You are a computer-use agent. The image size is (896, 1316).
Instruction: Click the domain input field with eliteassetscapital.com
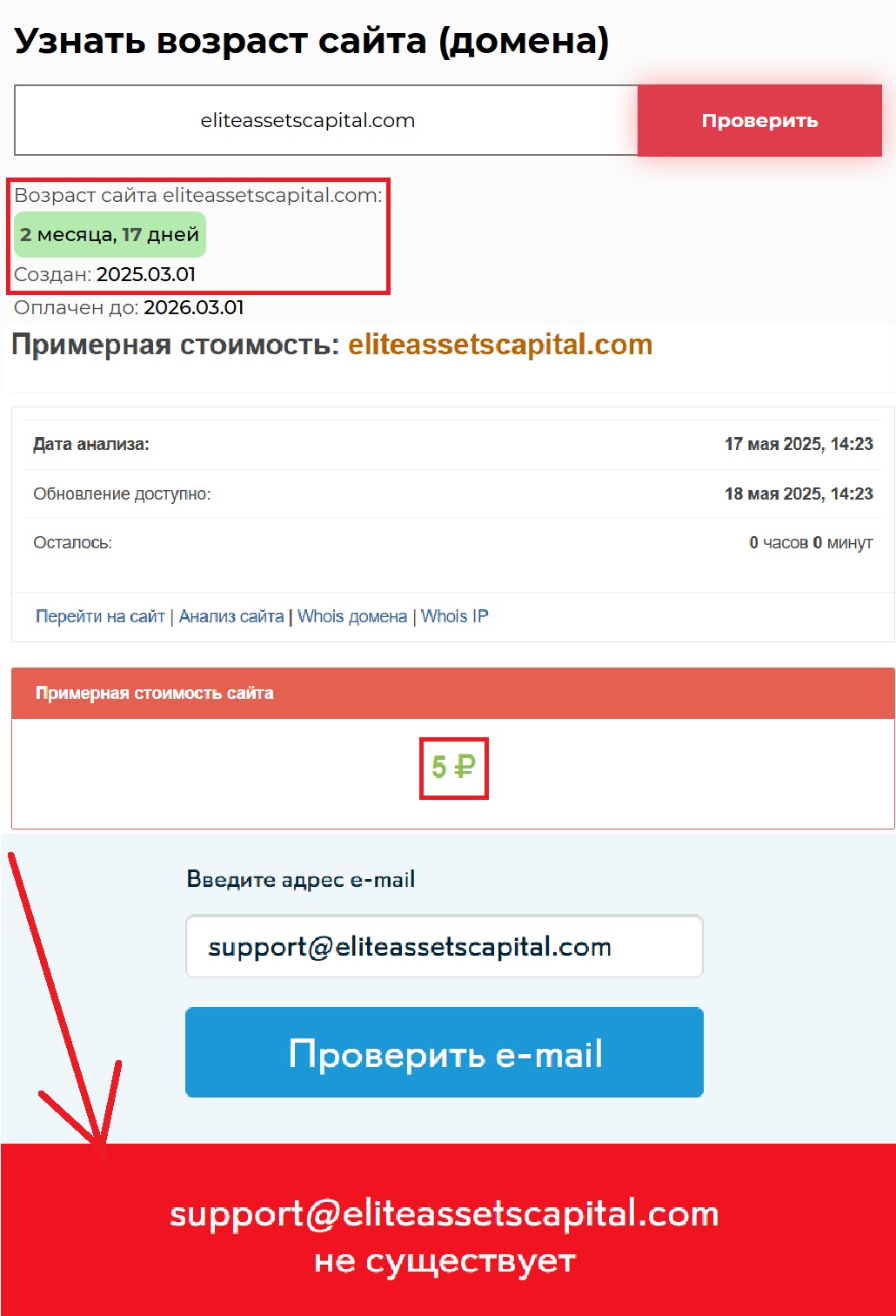point(326,121)
